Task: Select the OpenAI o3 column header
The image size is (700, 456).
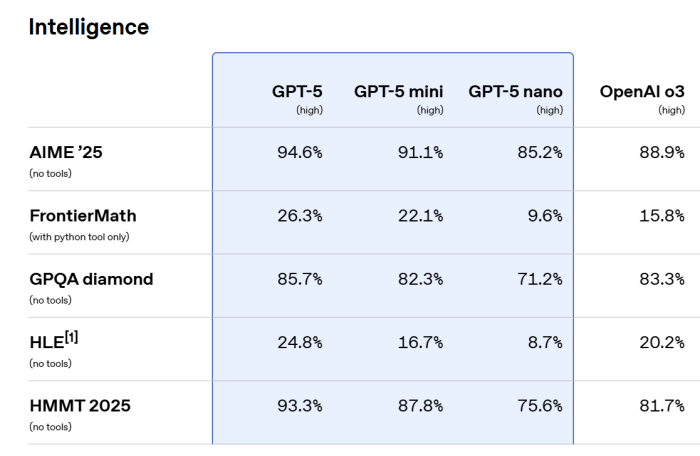Action: [x=641, y=92]
